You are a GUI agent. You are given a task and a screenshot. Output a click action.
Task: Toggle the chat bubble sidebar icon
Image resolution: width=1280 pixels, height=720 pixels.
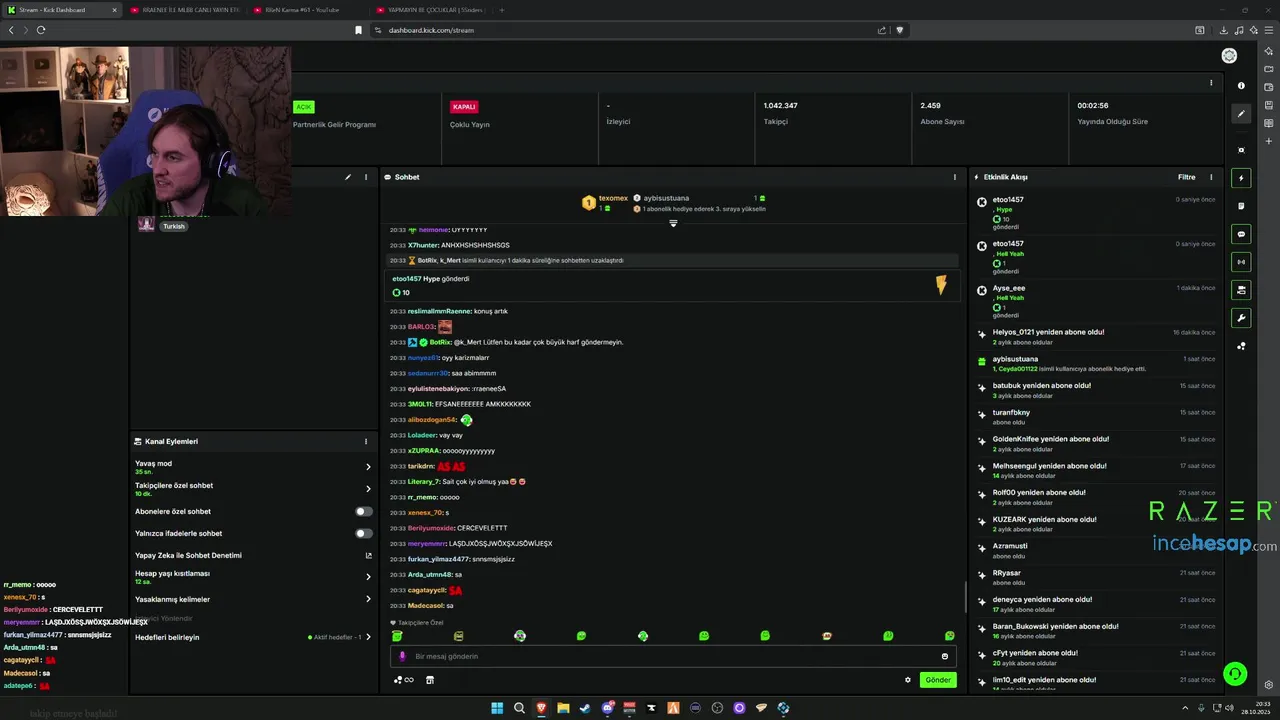point(1241,234)
